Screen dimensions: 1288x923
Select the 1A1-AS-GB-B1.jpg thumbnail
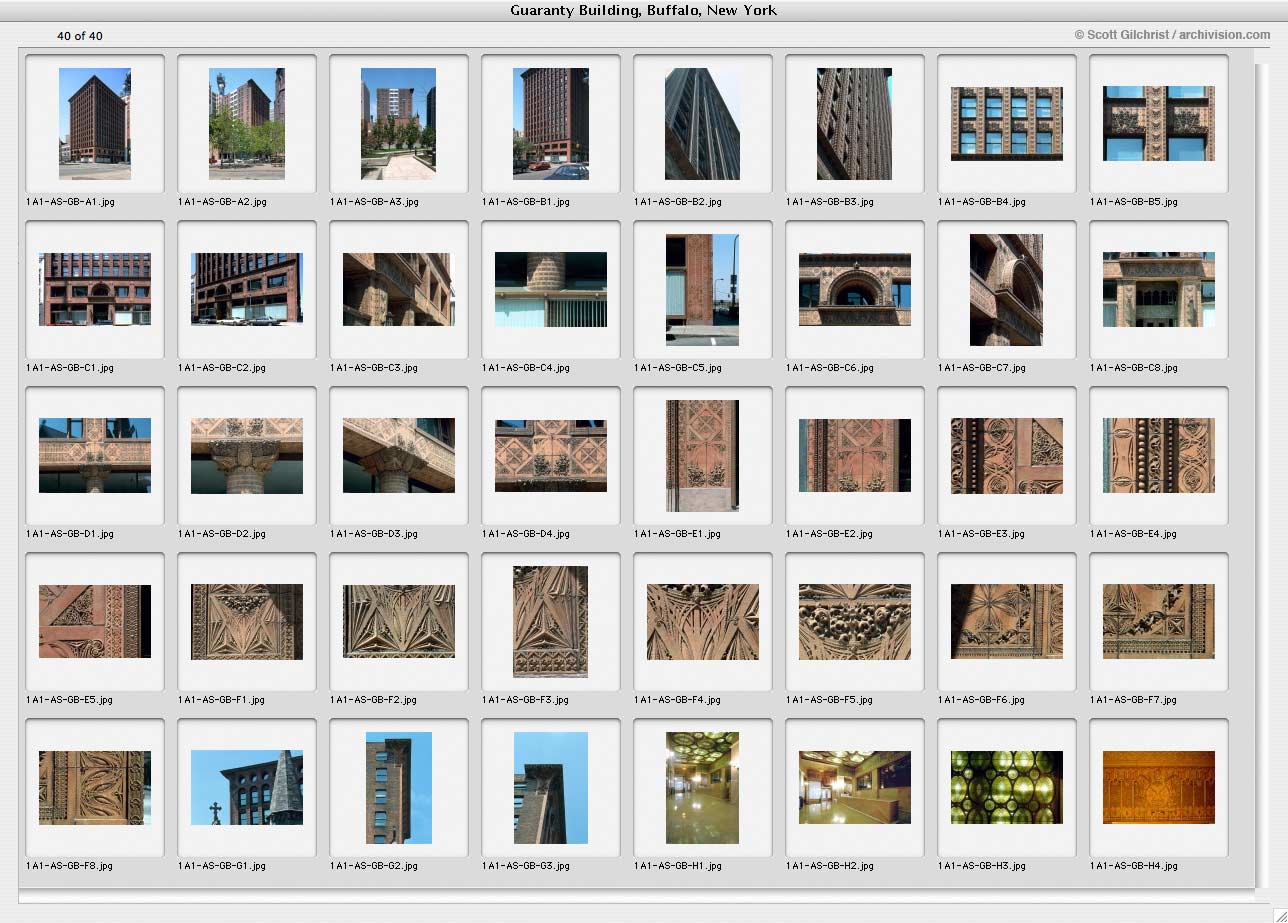[551, 123]
